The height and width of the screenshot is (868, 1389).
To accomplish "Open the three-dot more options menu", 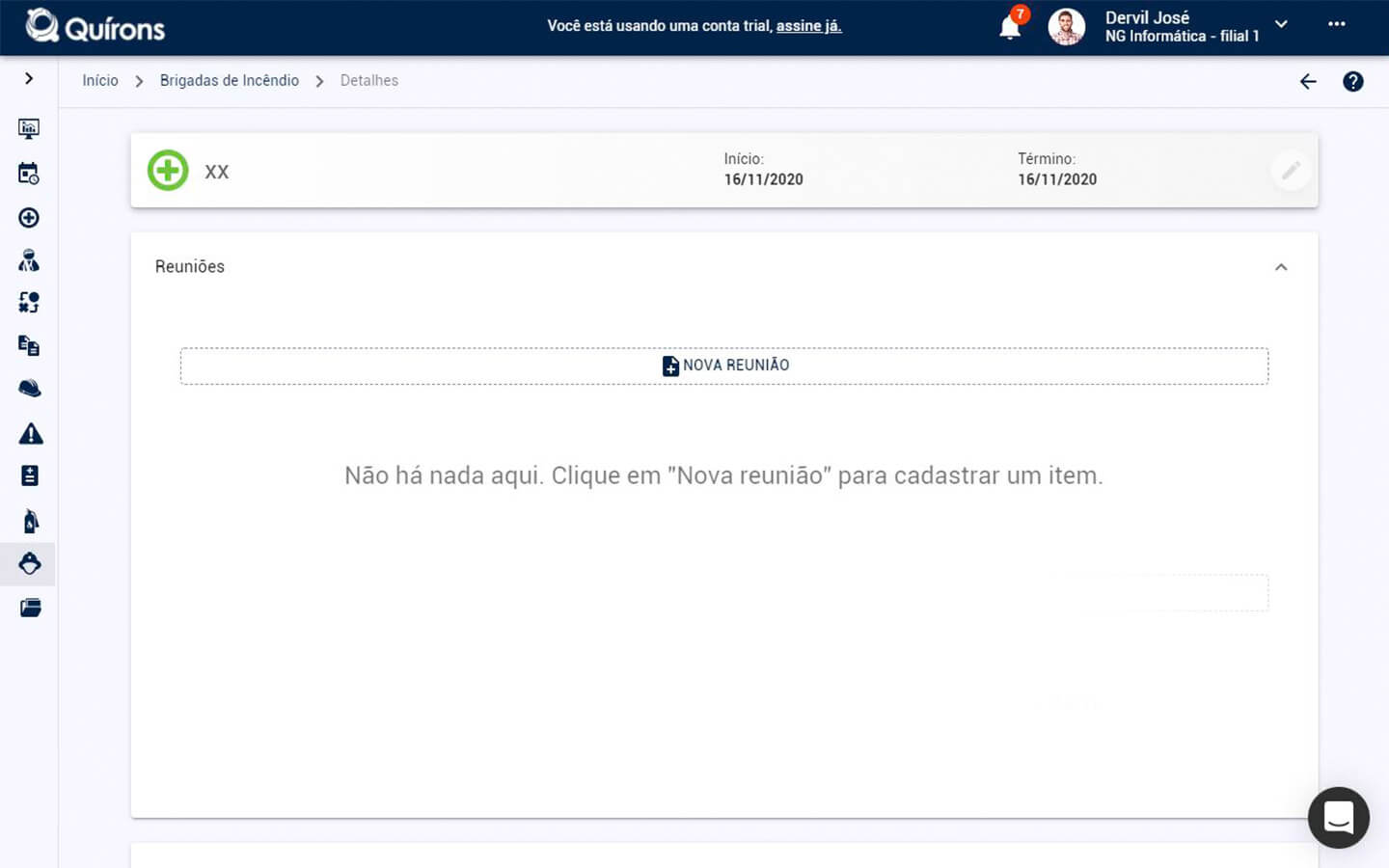I will tap(1336, 25).
